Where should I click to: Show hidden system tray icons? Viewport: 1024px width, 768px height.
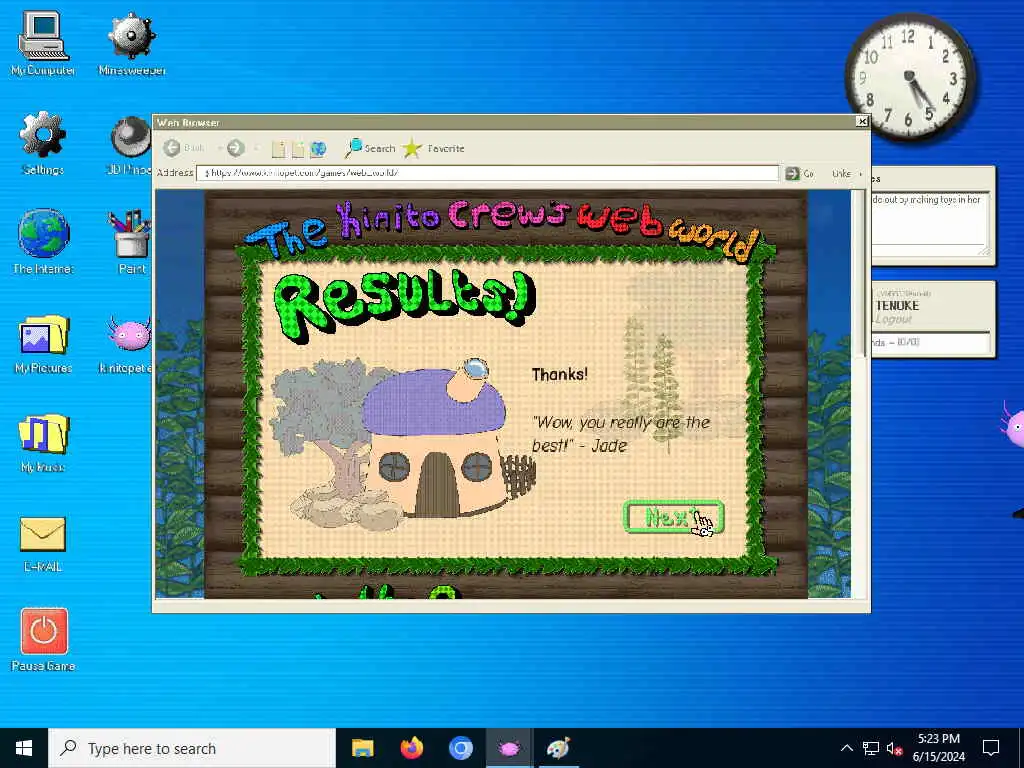[x=846, y=748]
